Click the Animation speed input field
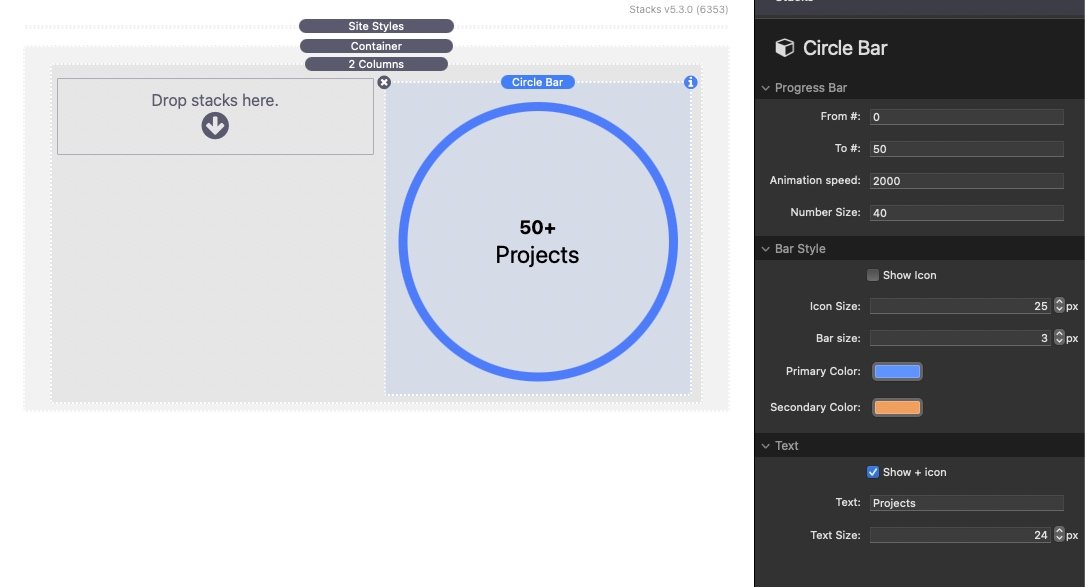Viewport: 1085px width, 587px height. (966, 181)
